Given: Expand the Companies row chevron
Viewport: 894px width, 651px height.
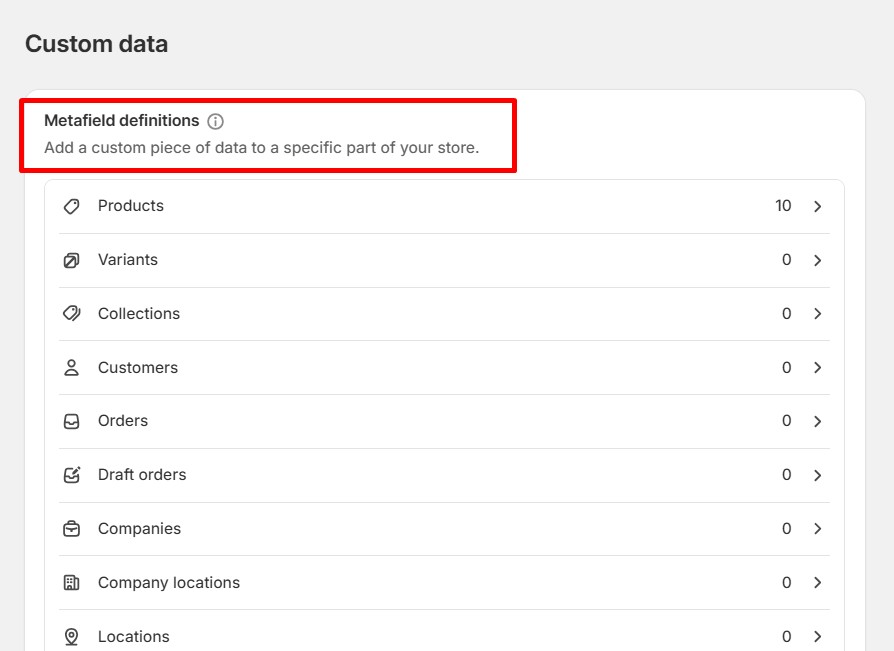Looking at the screenshot, I should pos(818,529).
